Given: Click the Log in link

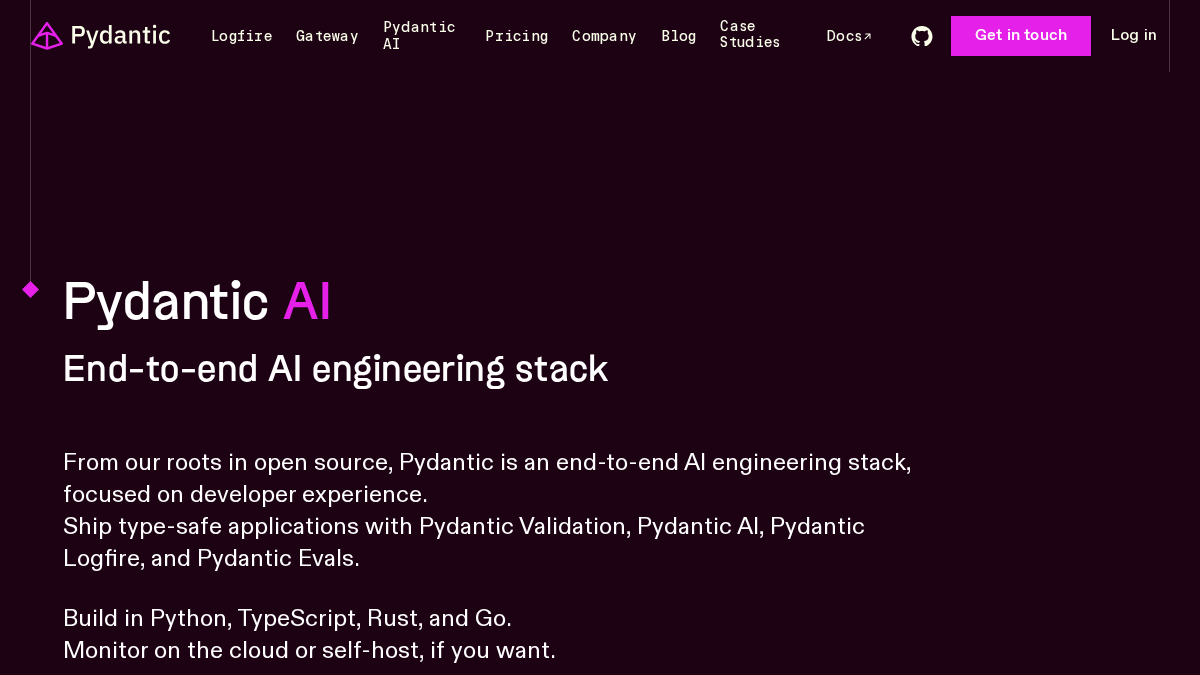Looking at the screenshot, I should click(1134, 35).
